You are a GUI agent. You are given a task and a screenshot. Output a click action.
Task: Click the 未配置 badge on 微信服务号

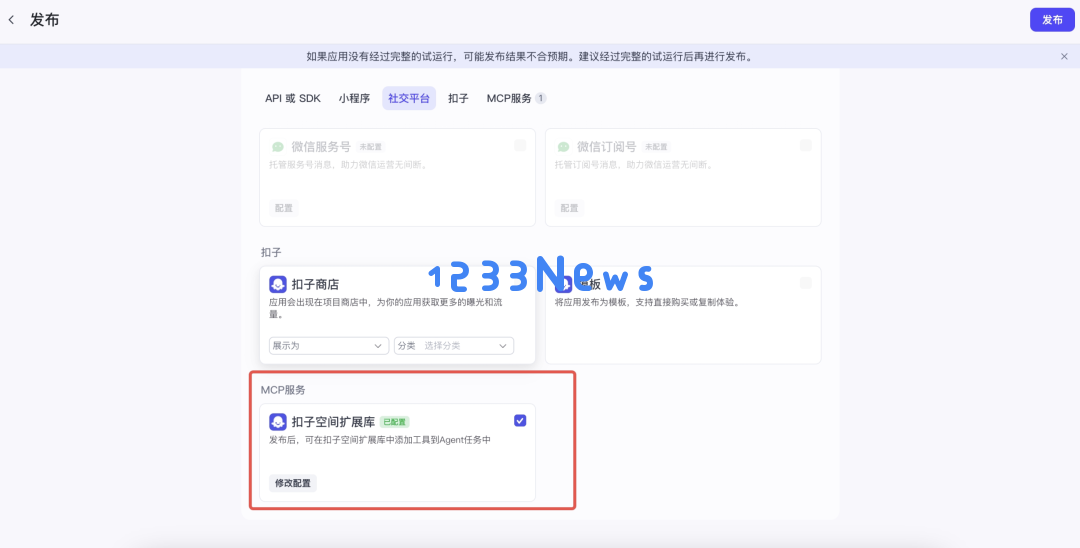coord(370,147)
